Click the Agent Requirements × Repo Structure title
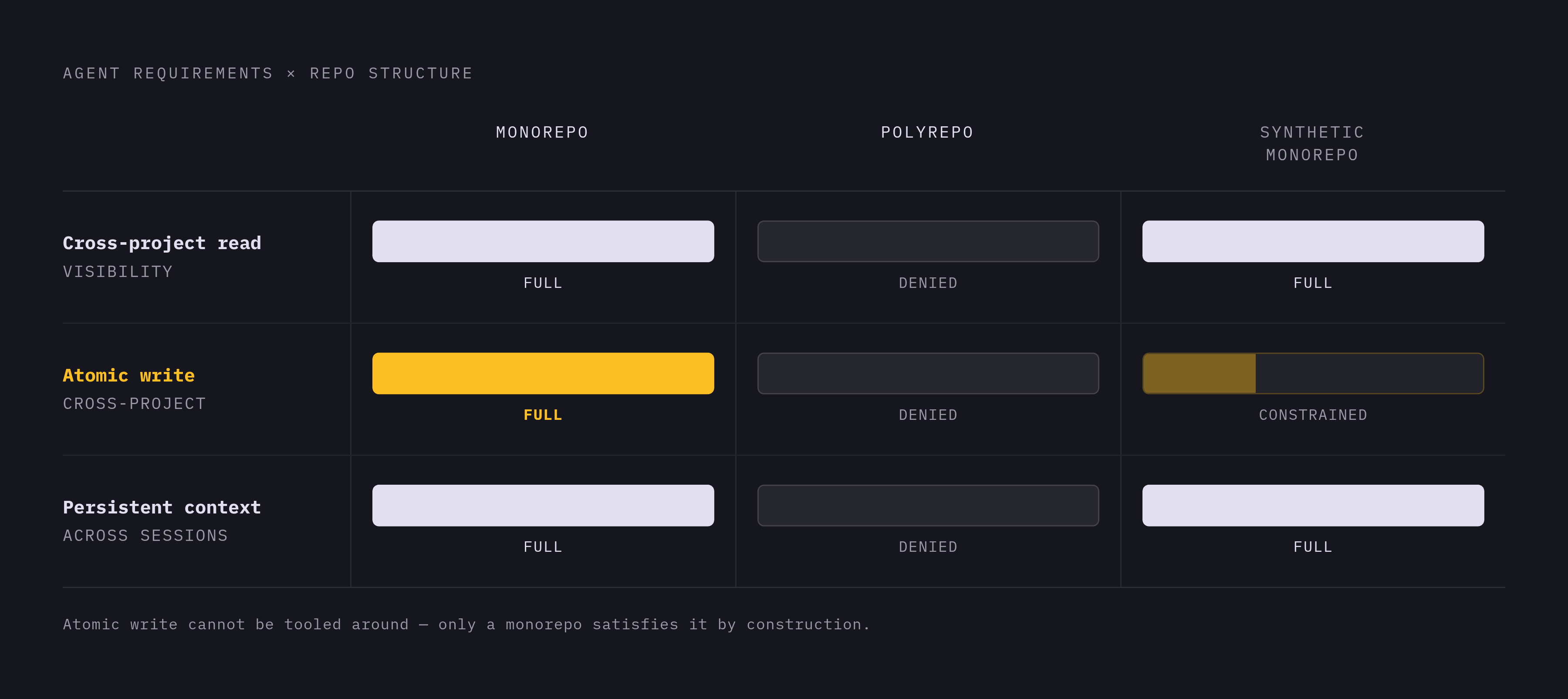The image size is (1568, 699). [268, 73]
